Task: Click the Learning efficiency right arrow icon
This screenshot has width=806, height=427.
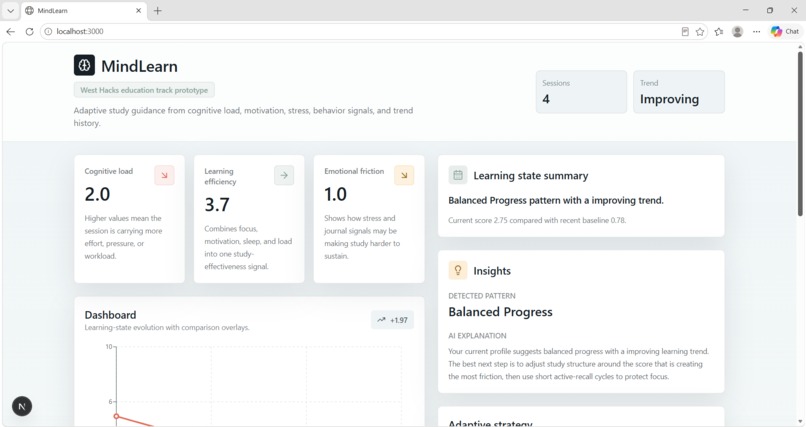Action: (x=284, y=175)
